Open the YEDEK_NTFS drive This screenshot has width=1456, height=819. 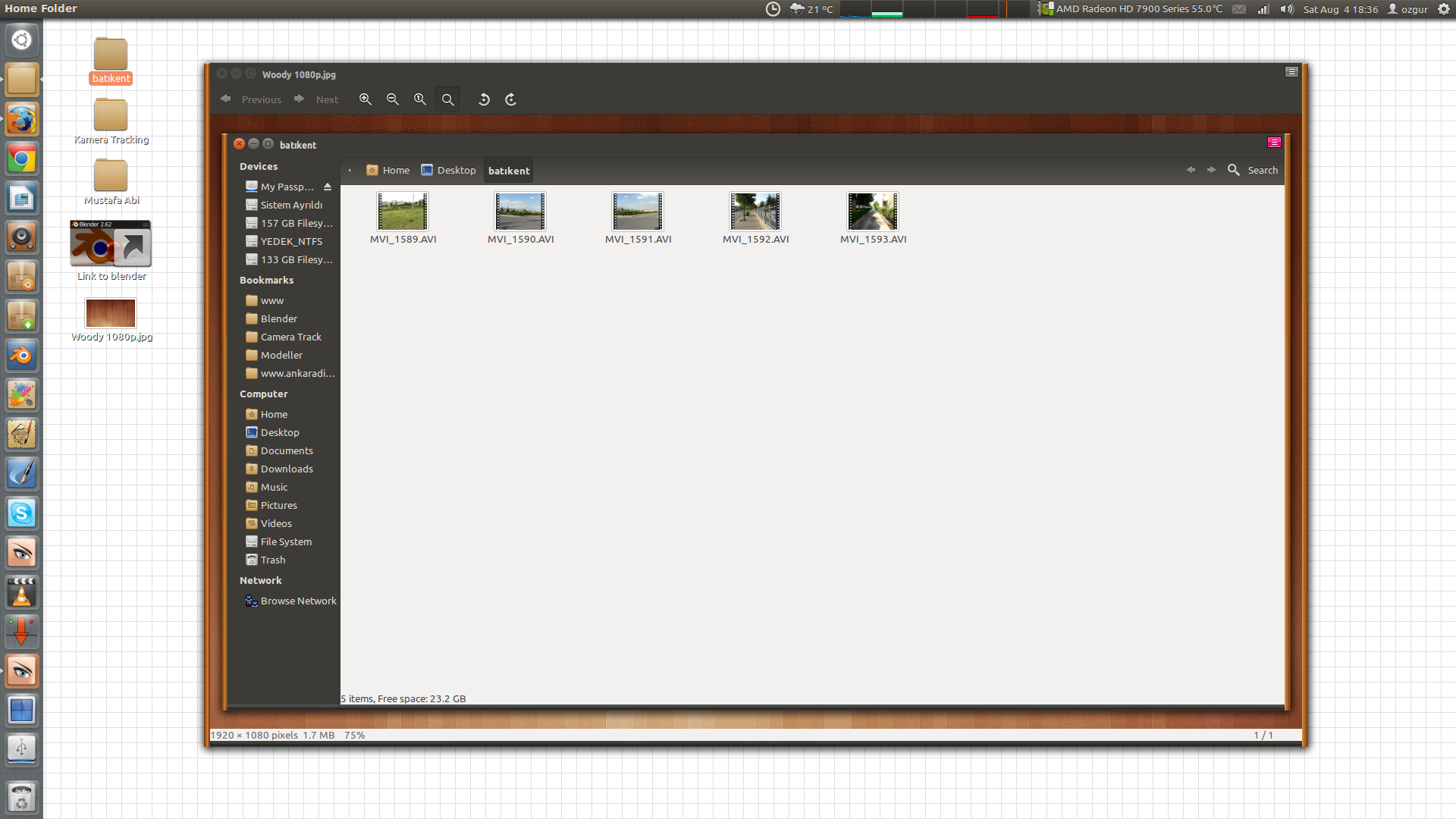coord(284,241)
